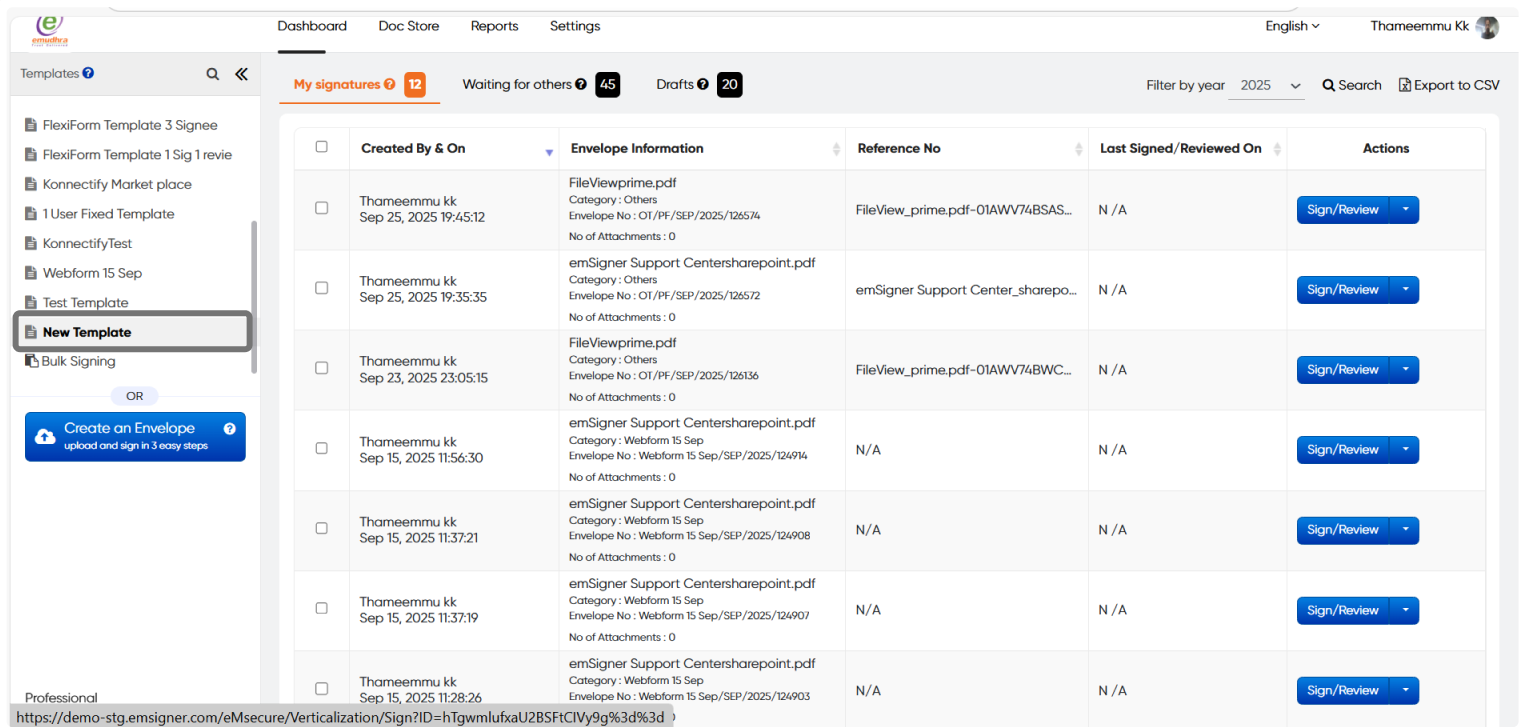Click Export to CSV
This screenshot has width=1525, height=727.
1449,85
